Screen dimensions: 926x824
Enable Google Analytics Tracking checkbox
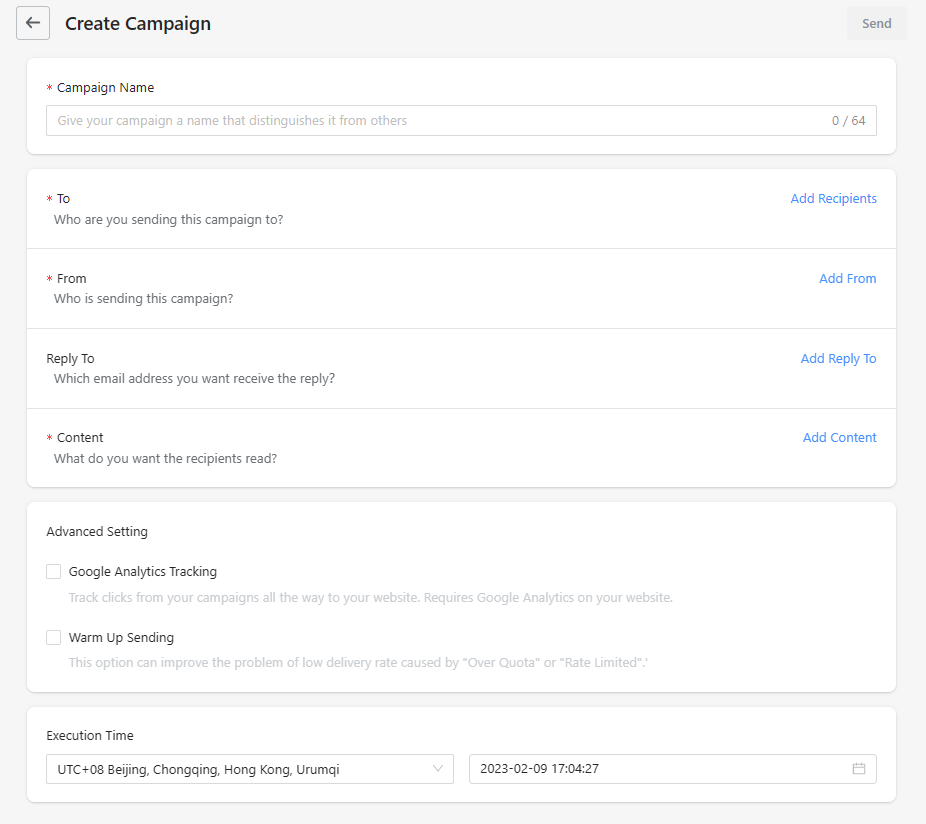pyautogui.click(x=54, y=571)
